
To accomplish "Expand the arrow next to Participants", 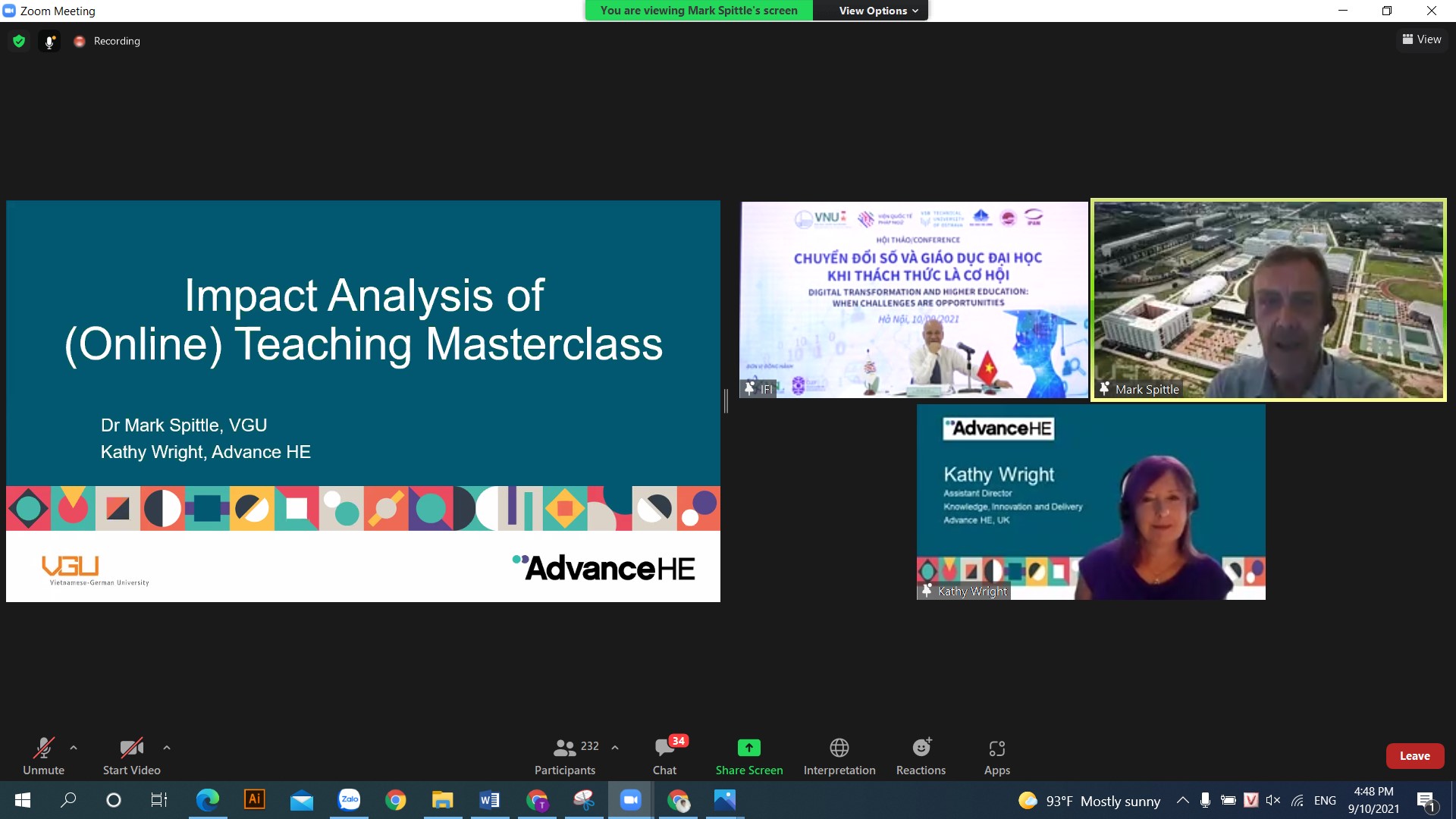I will (x=615, y=748).
